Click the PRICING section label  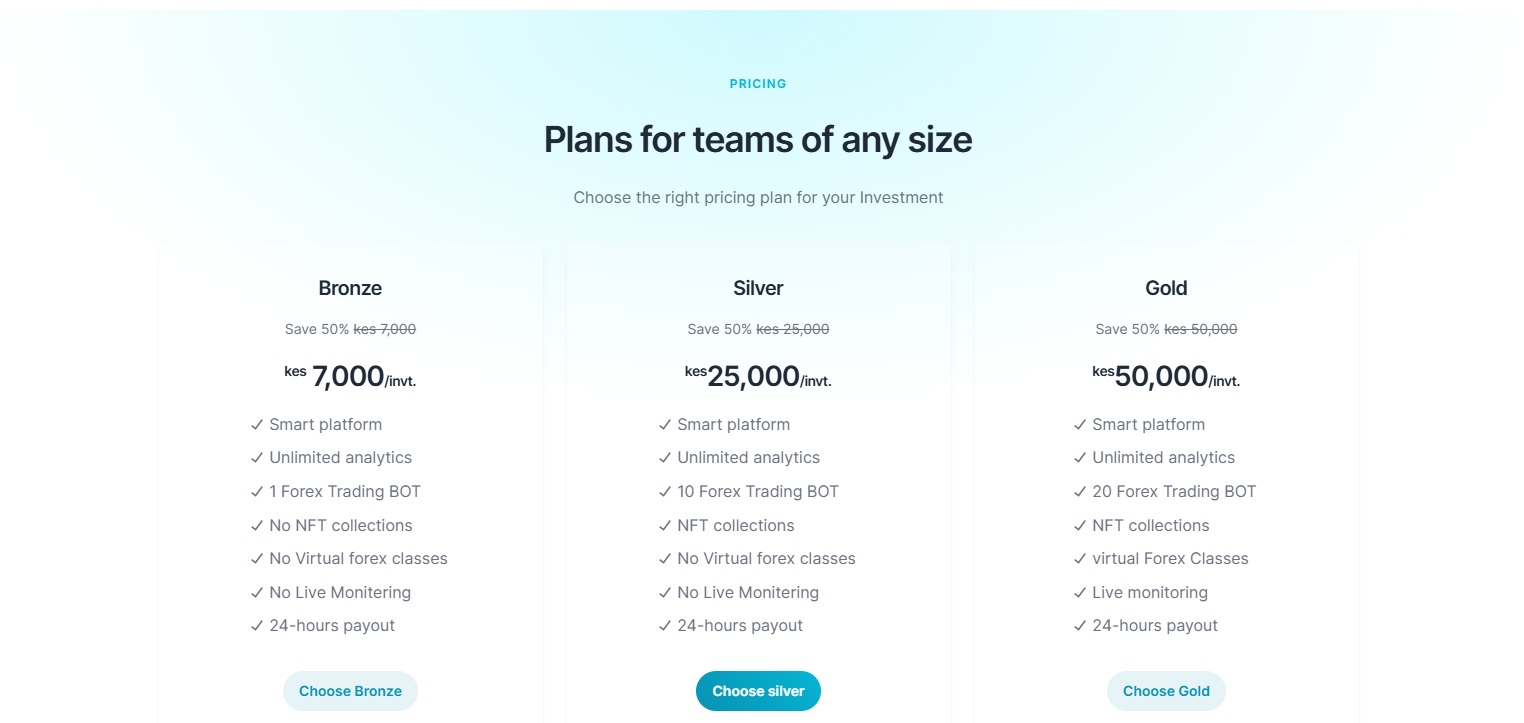click(758, 84)
